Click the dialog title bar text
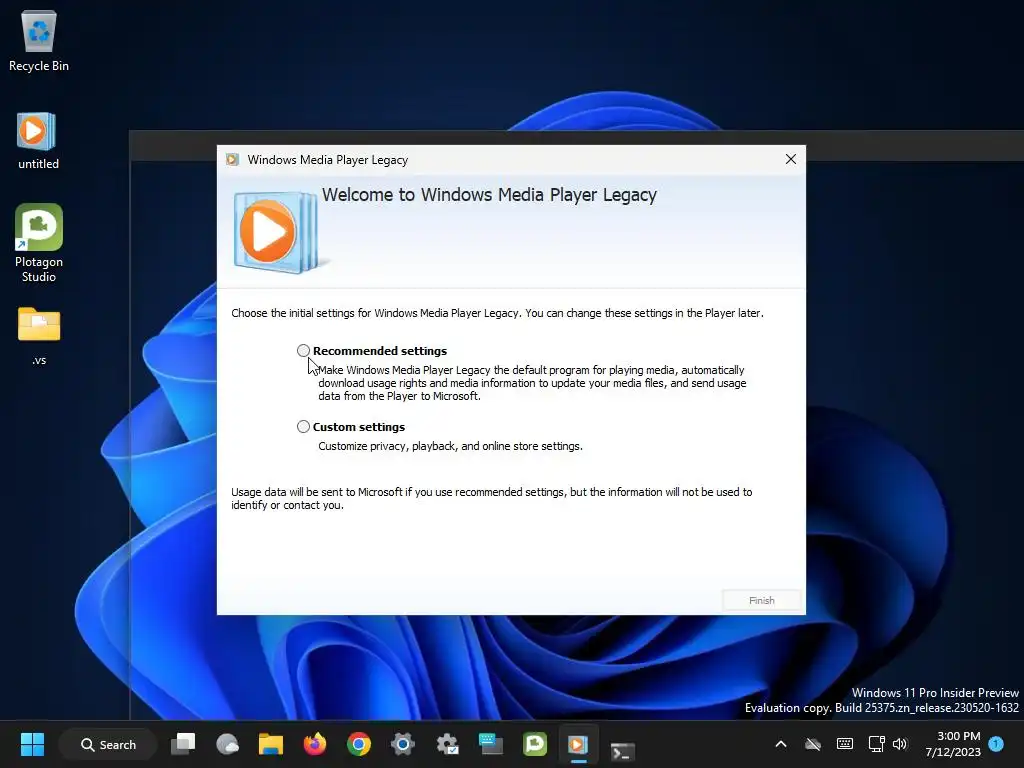 pyautogui.click(x=328, y=159)
